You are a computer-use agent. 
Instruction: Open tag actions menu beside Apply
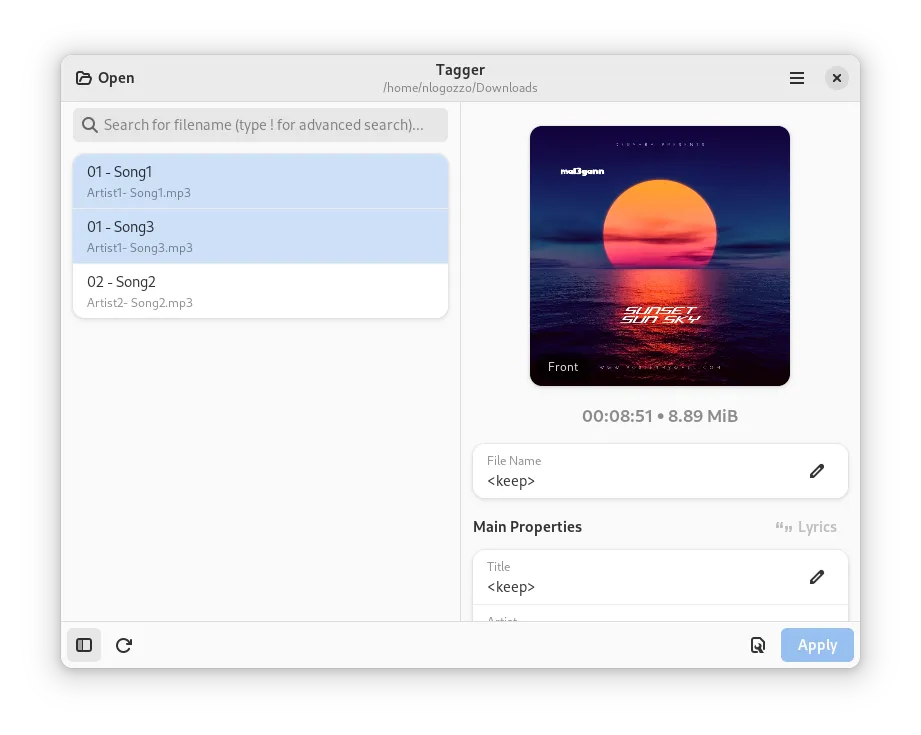point(758,645)
